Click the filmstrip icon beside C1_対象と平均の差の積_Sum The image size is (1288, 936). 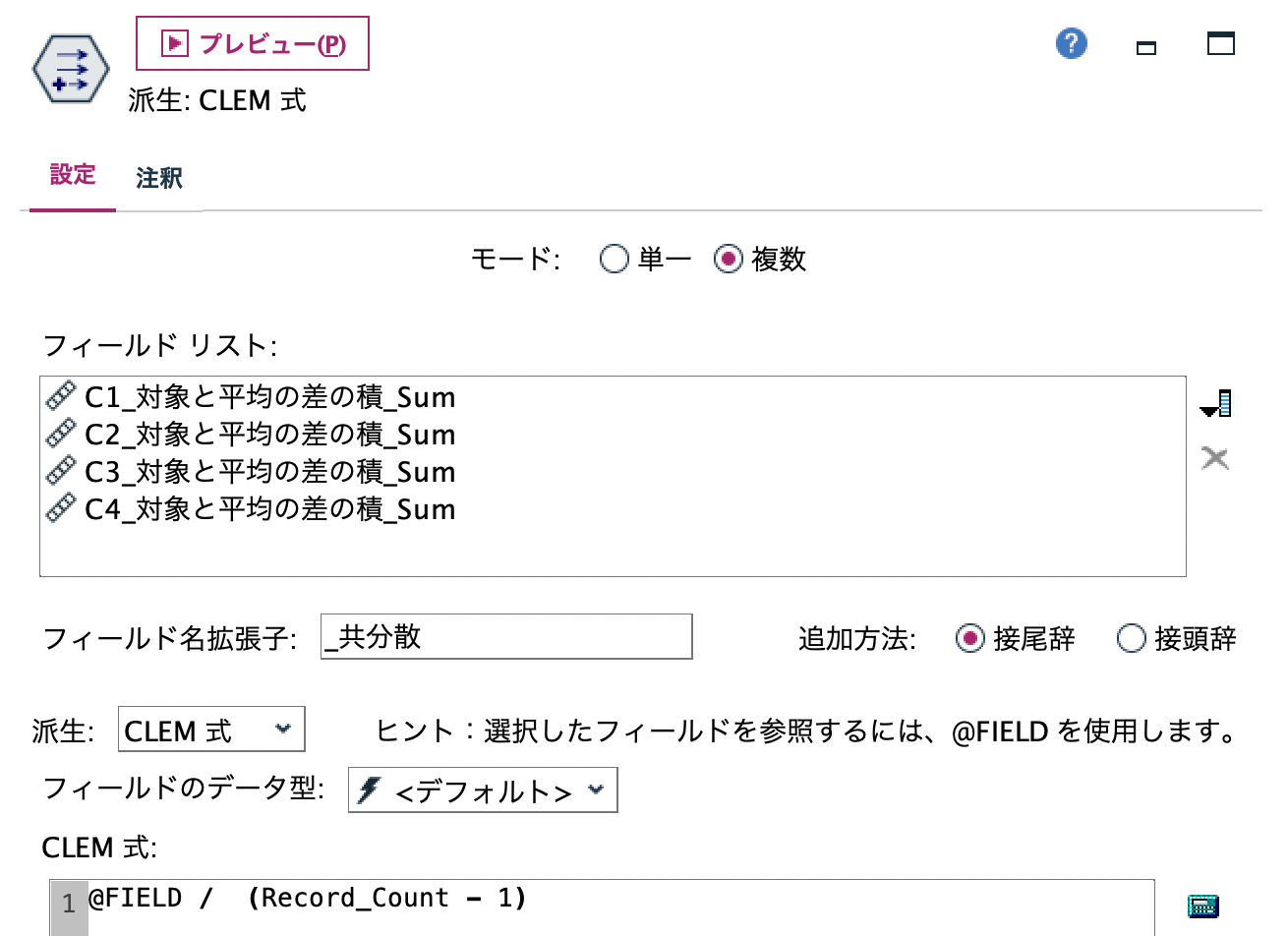click(63, 397)
